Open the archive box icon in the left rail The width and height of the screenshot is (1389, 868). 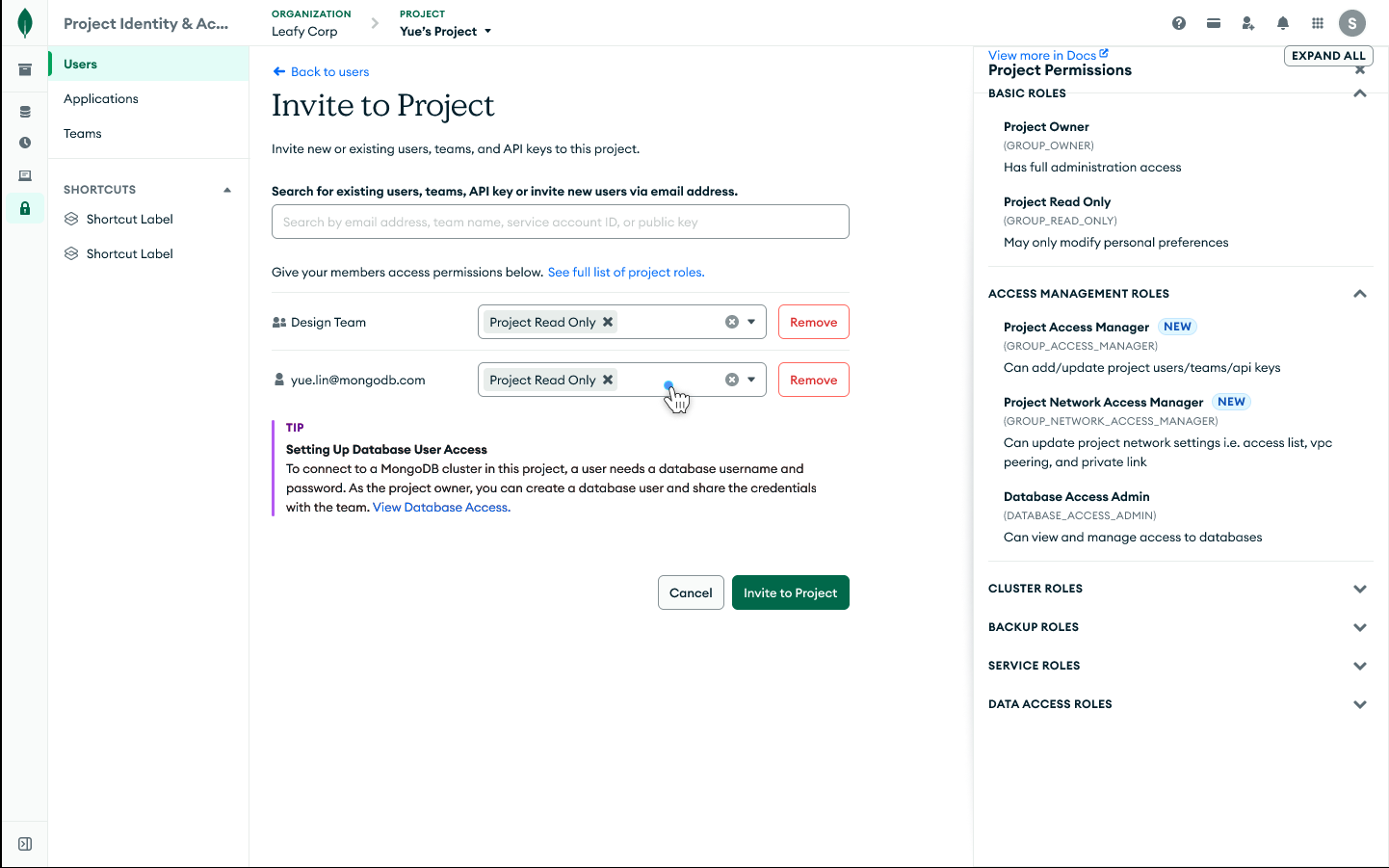click(25, 69)
